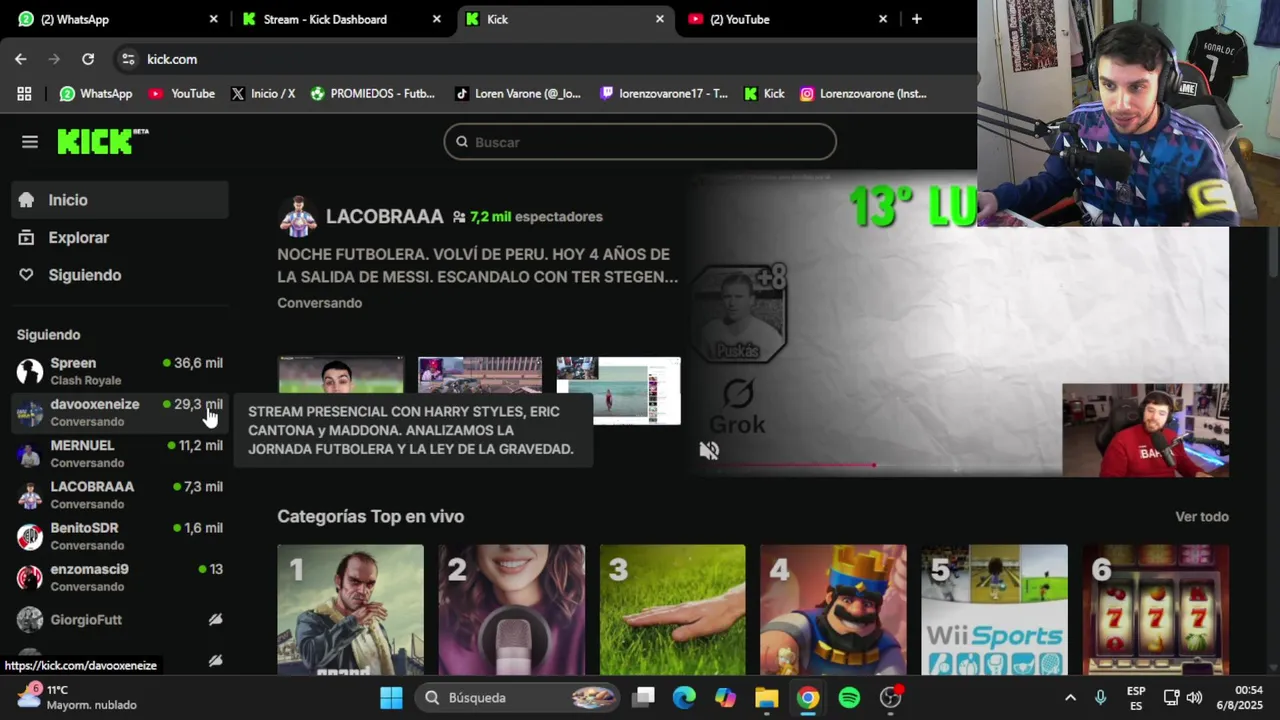The height and width of the screenshot is (720, 1280).
Task: Open the Inicio / X bookmark
Action: [x=263, y=93]
